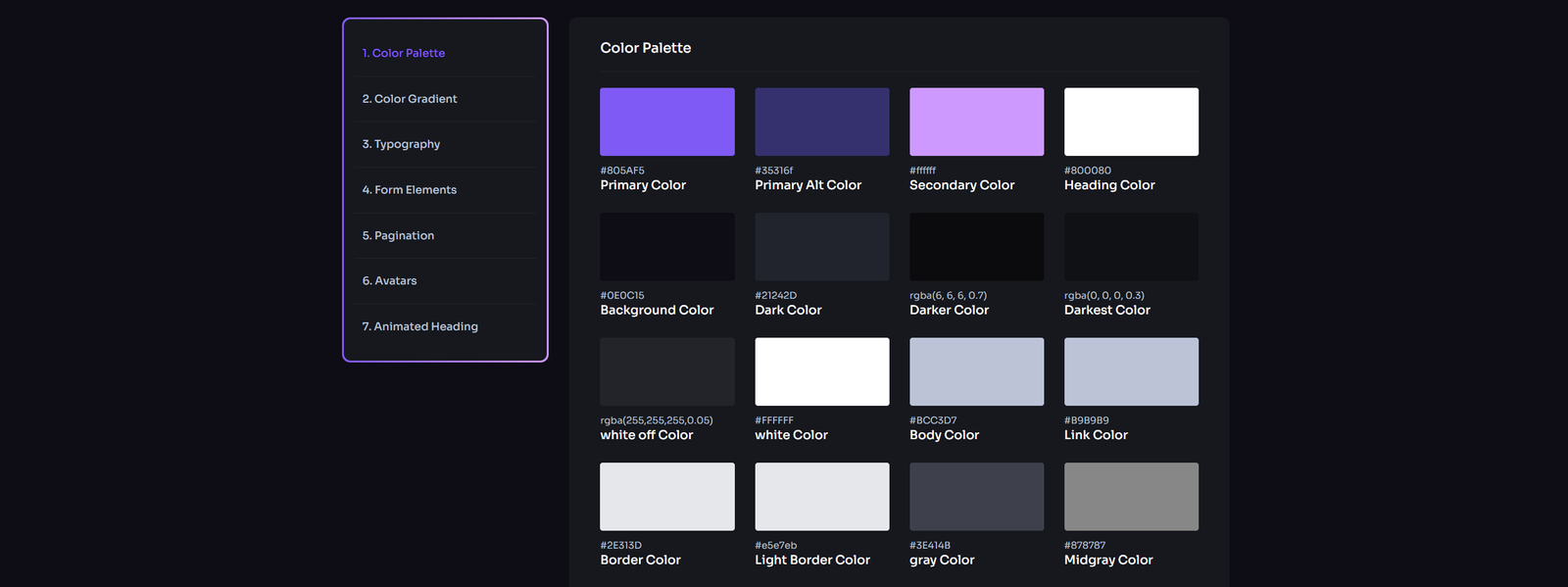1568x587 pixels.
Task: Click the Body Color swatch
Action: (976, 371)
